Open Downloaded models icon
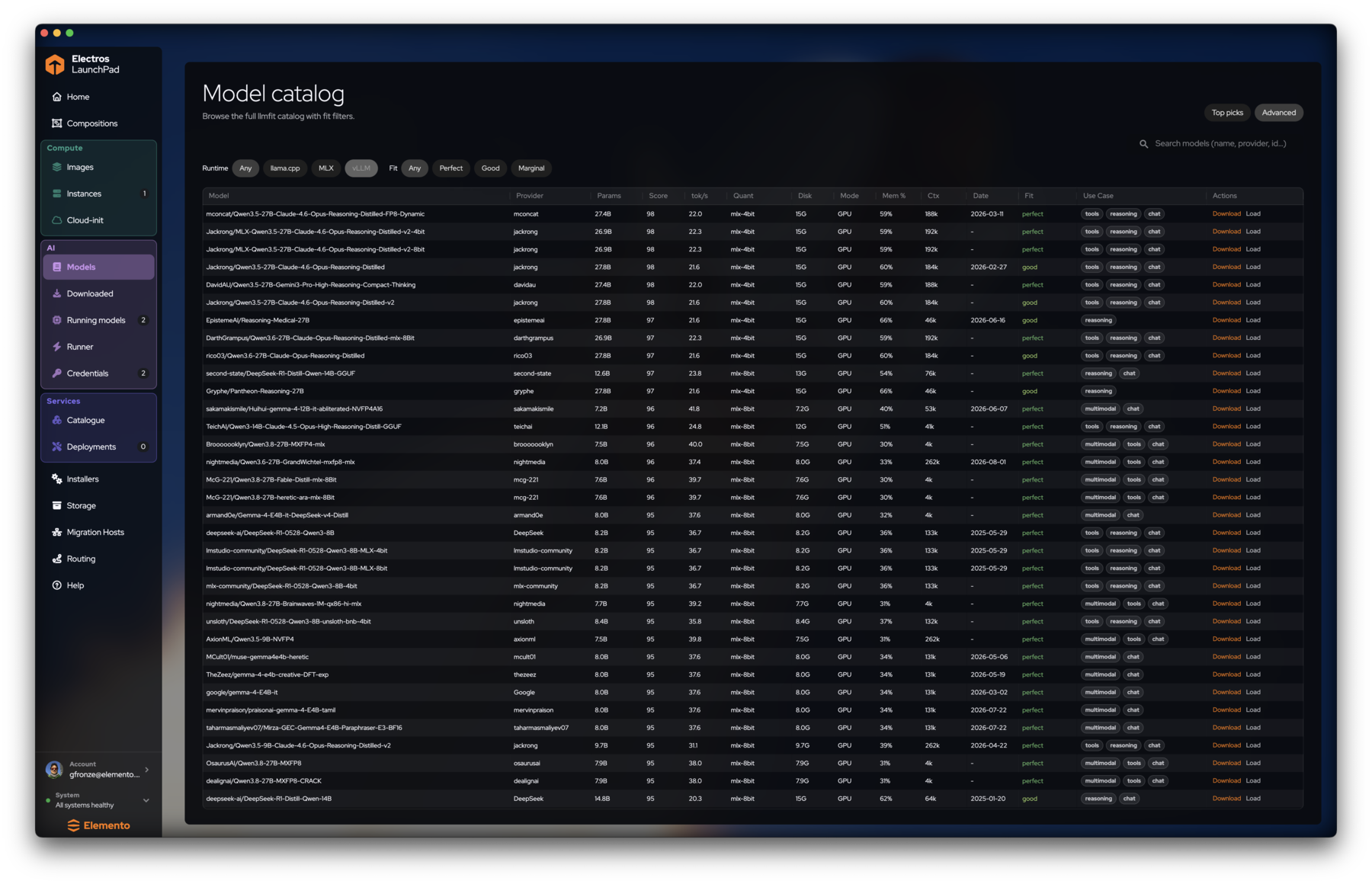This screenshot has width=1372, height=884. [56, 293]
